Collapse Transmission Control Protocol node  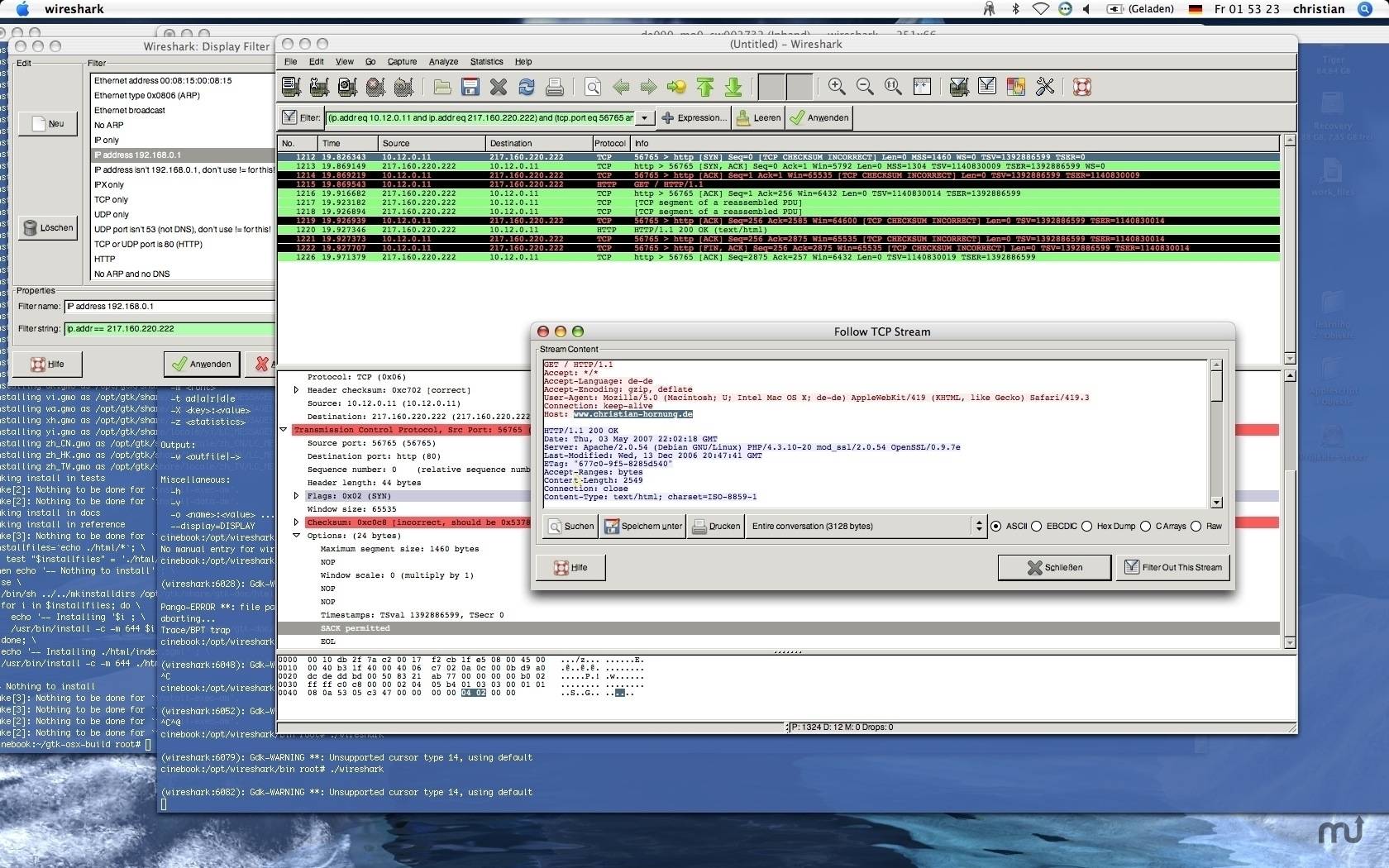[x=283, y=430]
